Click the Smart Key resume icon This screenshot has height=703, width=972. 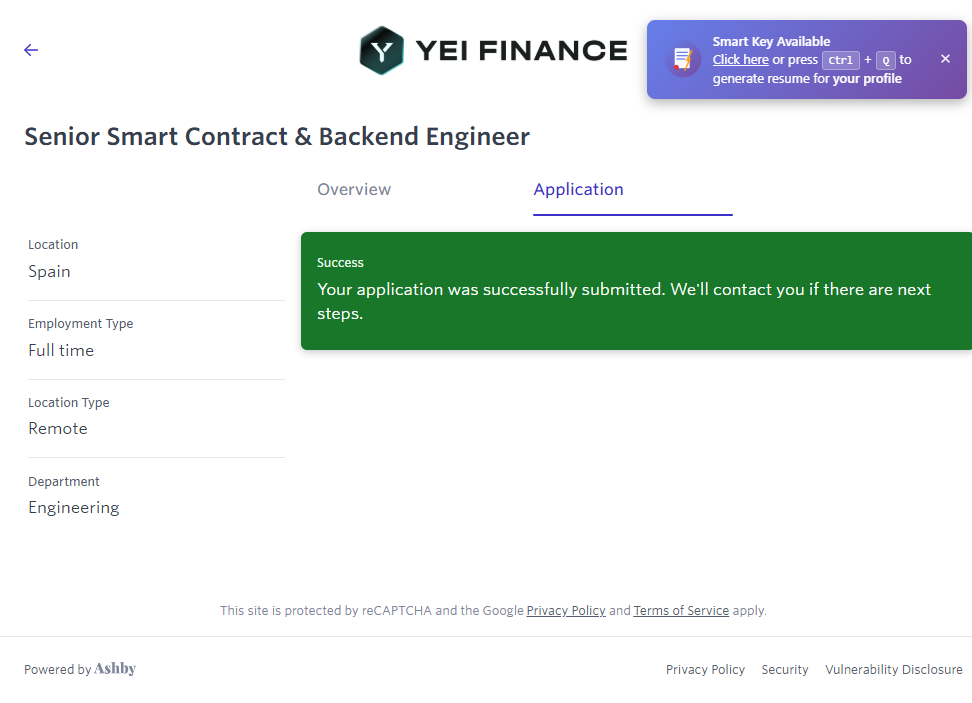coord(683,59)
